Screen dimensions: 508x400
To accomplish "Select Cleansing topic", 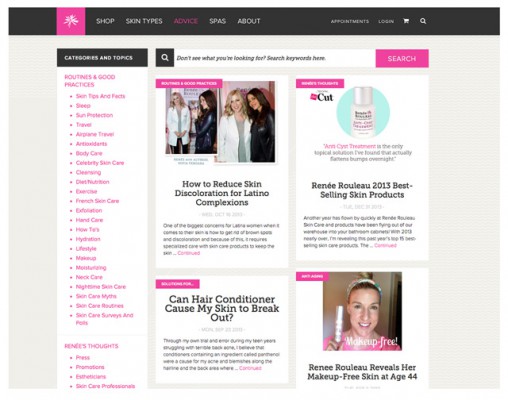I will [x=88, y=172].
